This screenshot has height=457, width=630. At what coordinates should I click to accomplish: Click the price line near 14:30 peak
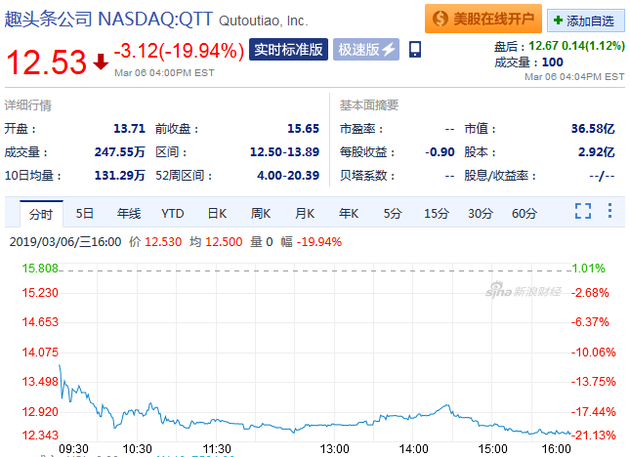[x=446, y=405]
